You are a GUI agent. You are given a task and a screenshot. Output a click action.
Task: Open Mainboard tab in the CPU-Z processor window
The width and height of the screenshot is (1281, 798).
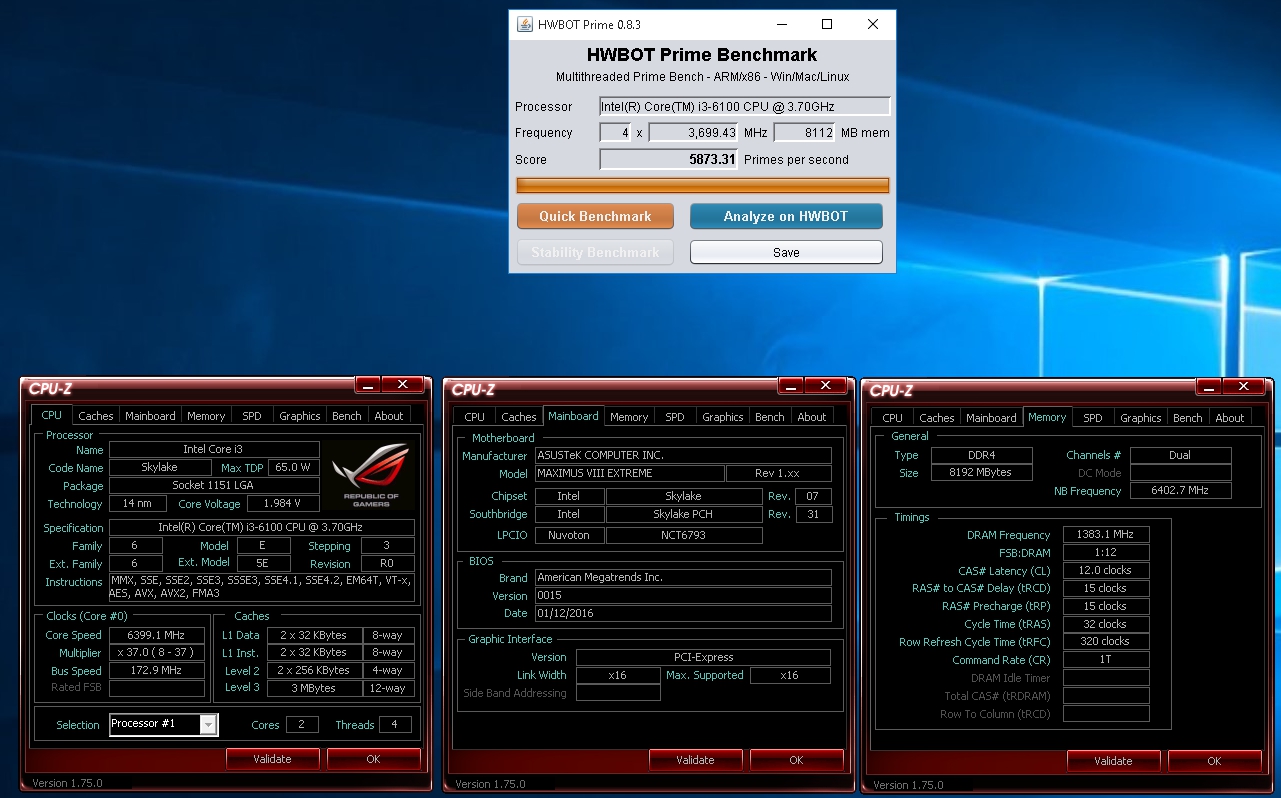click(150, 416)
